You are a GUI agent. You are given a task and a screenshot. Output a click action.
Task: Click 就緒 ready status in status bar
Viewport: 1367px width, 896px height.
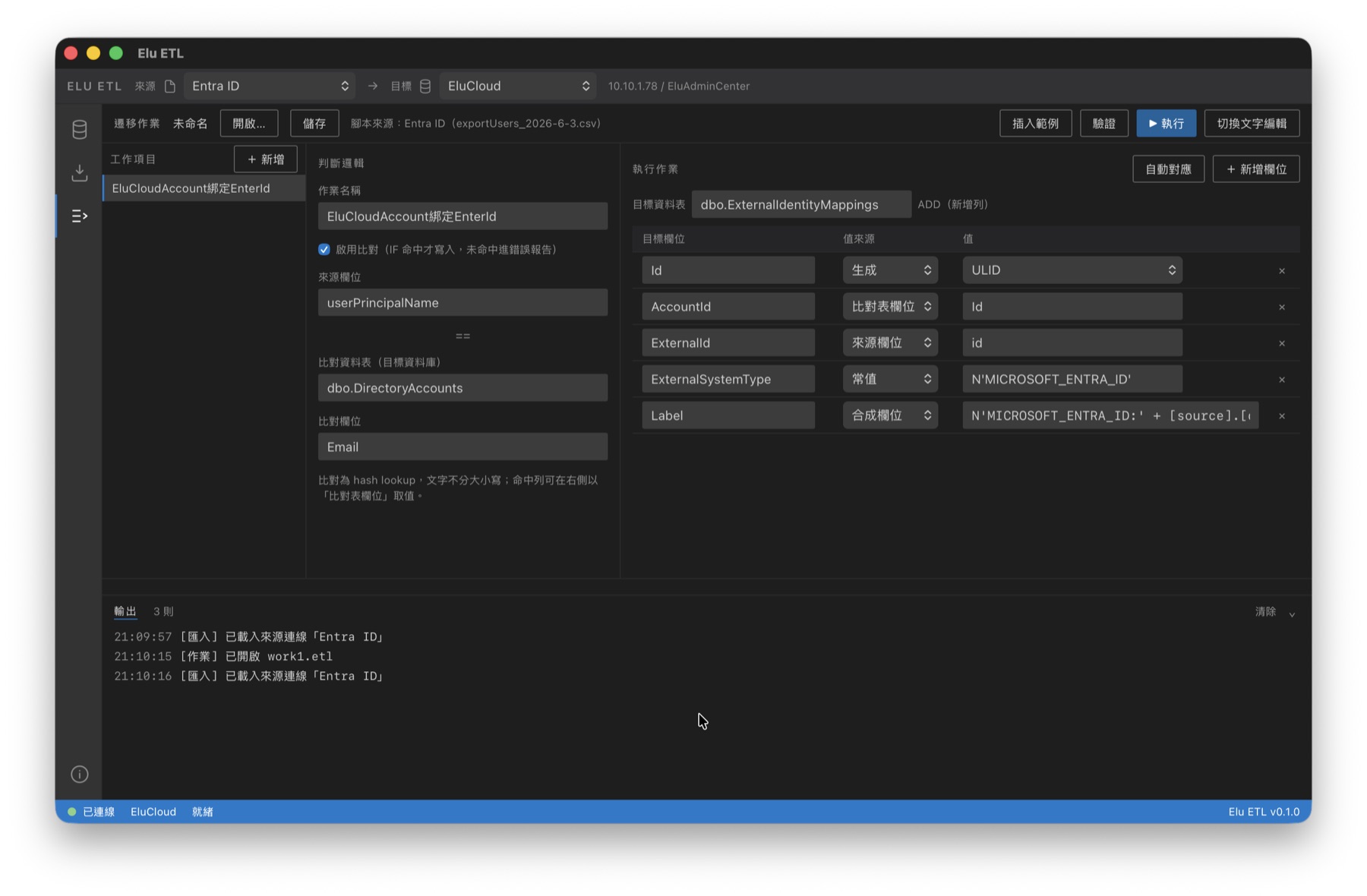tap(203, 812)
